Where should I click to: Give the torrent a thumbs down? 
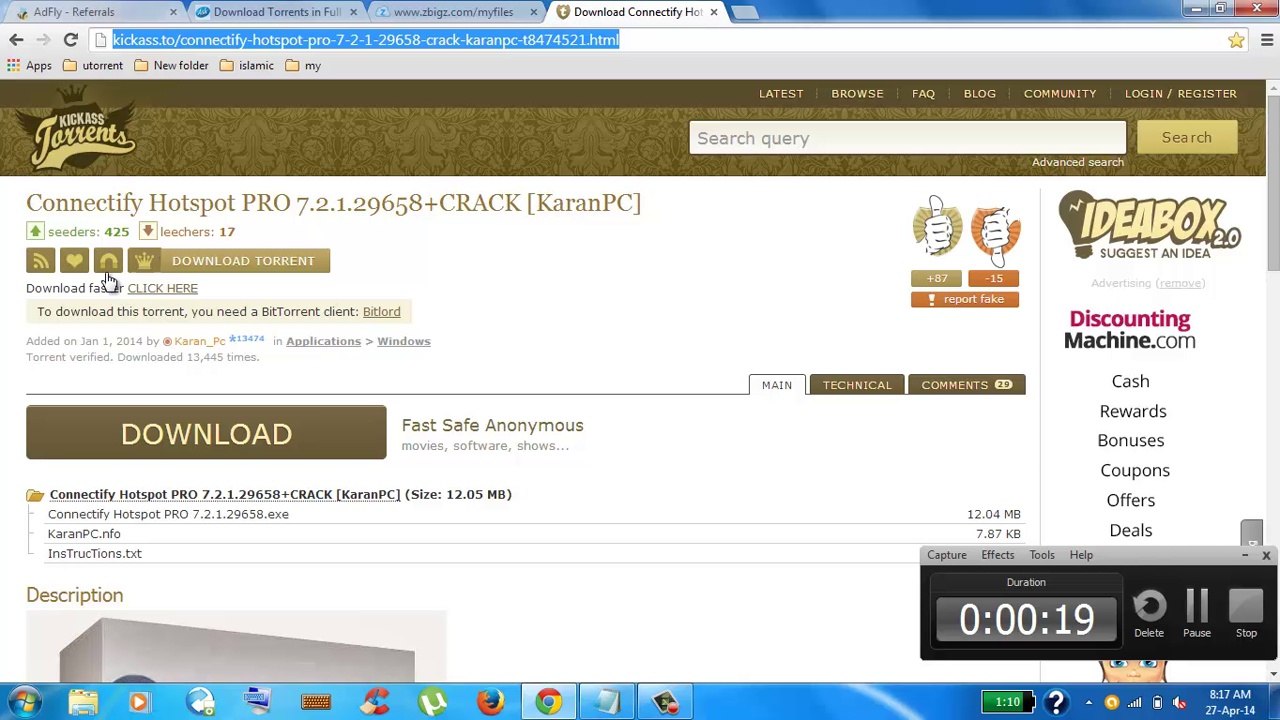coord(994,235)
